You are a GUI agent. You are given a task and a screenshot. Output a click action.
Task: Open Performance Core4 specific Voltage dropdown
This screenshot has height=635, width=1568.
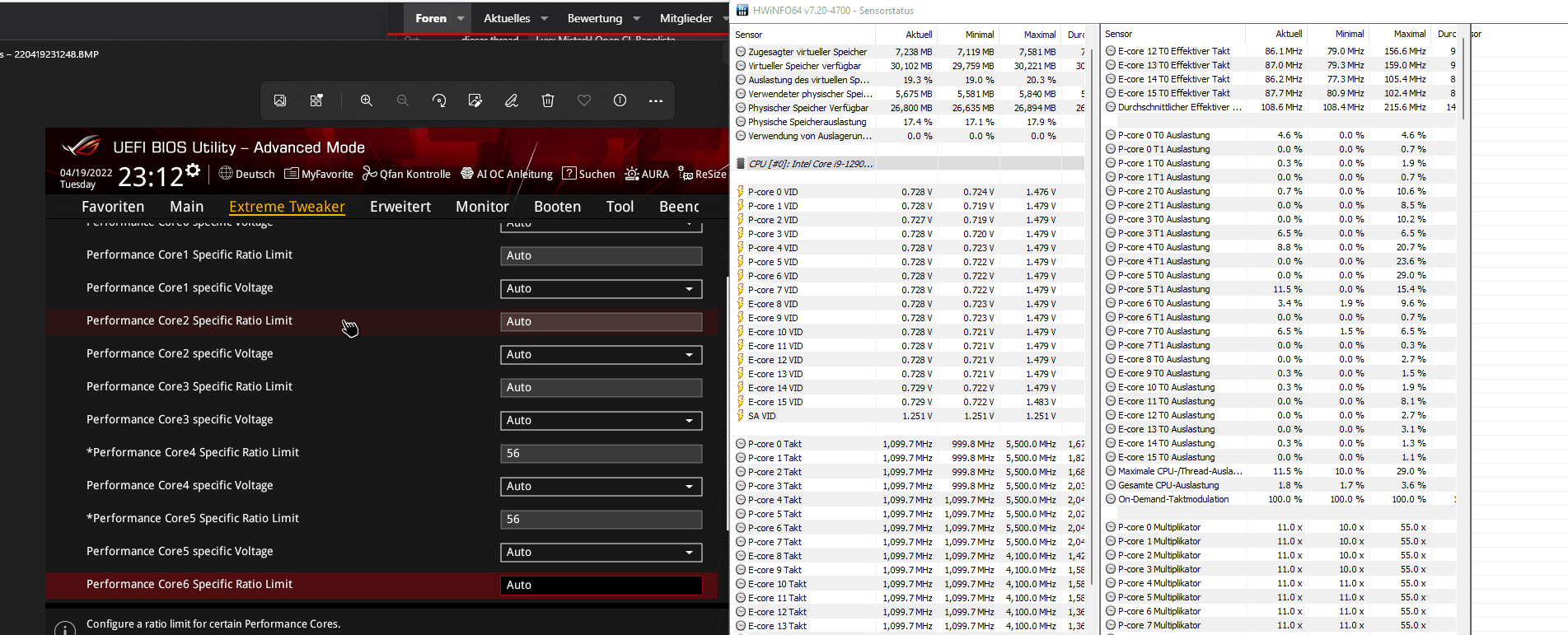[601, 487]
